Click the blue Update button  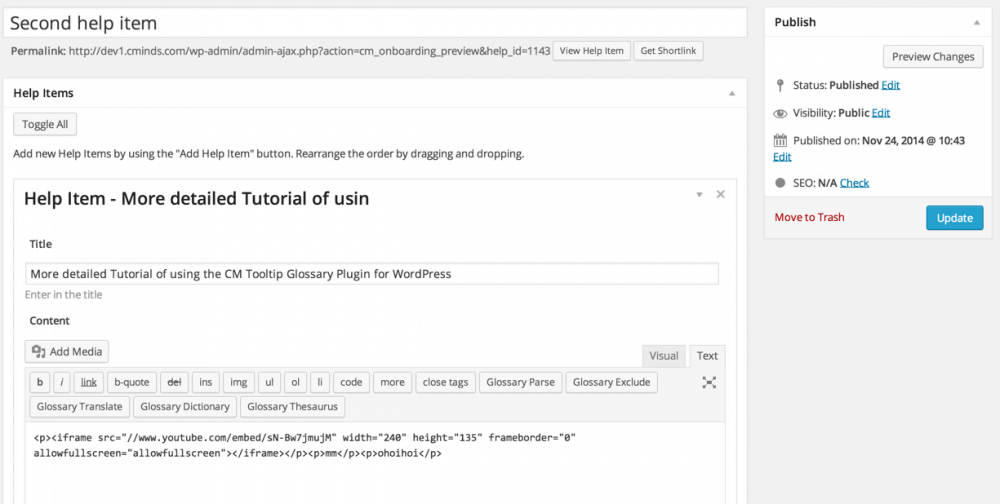click(x=955, y=218)
